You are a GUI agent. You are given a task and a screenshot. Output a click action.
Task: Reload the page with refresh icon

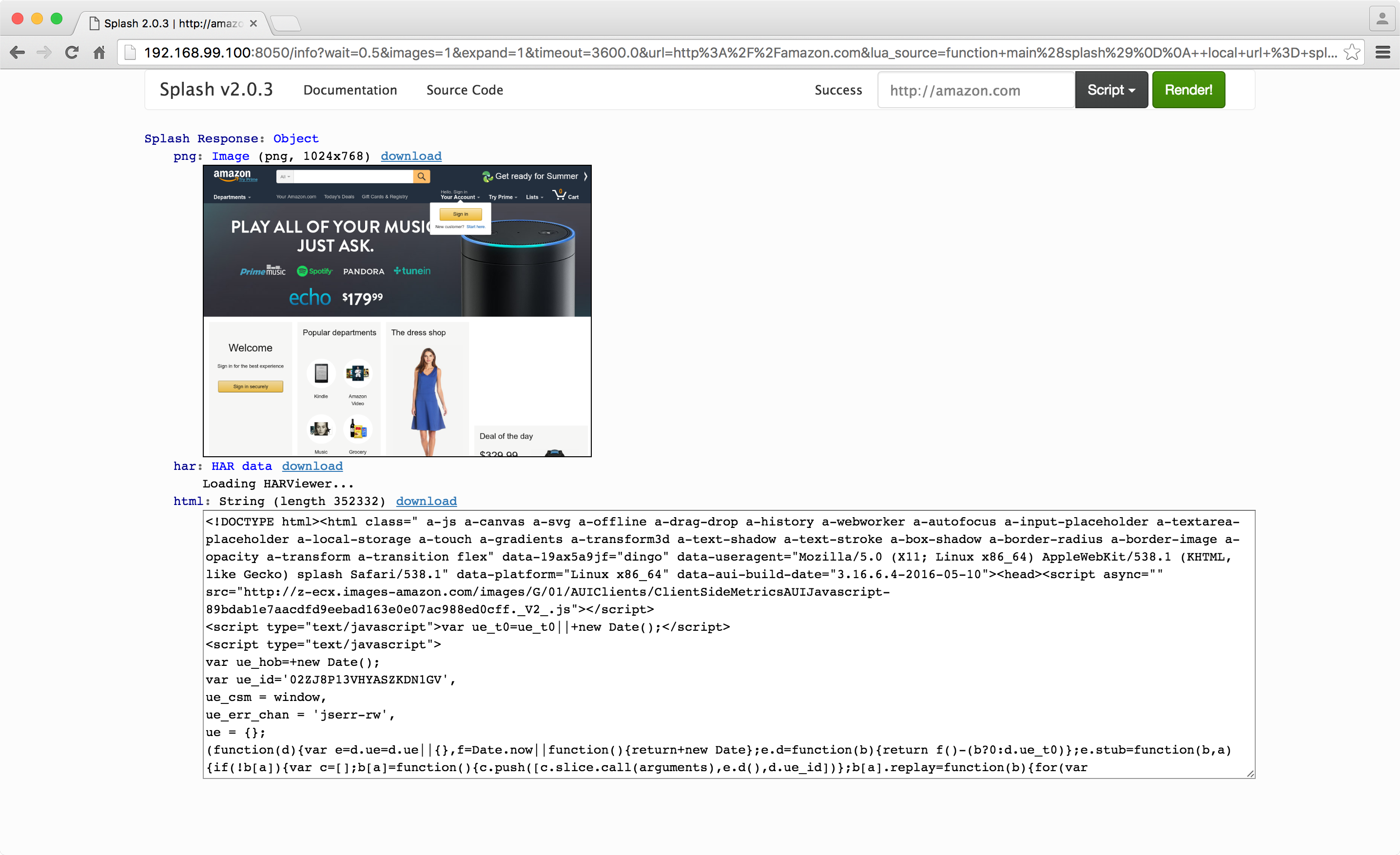tap(72, 53)
